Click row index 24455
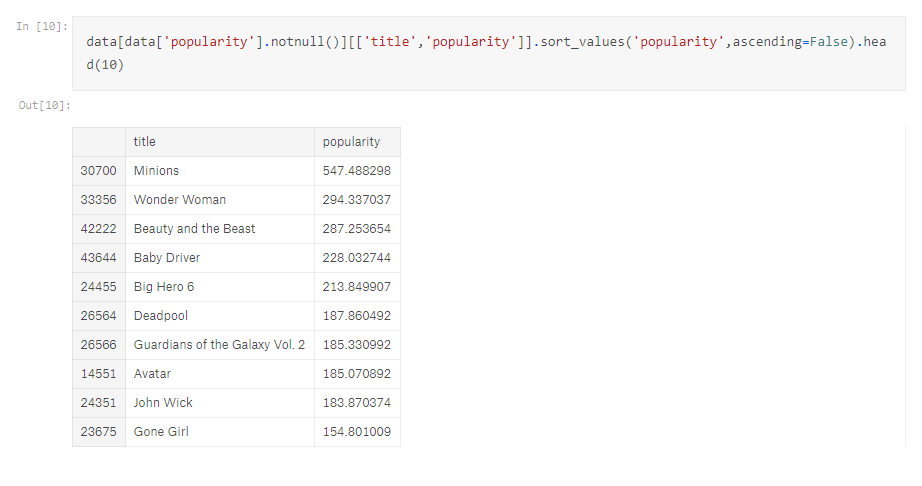 point(99,287)
